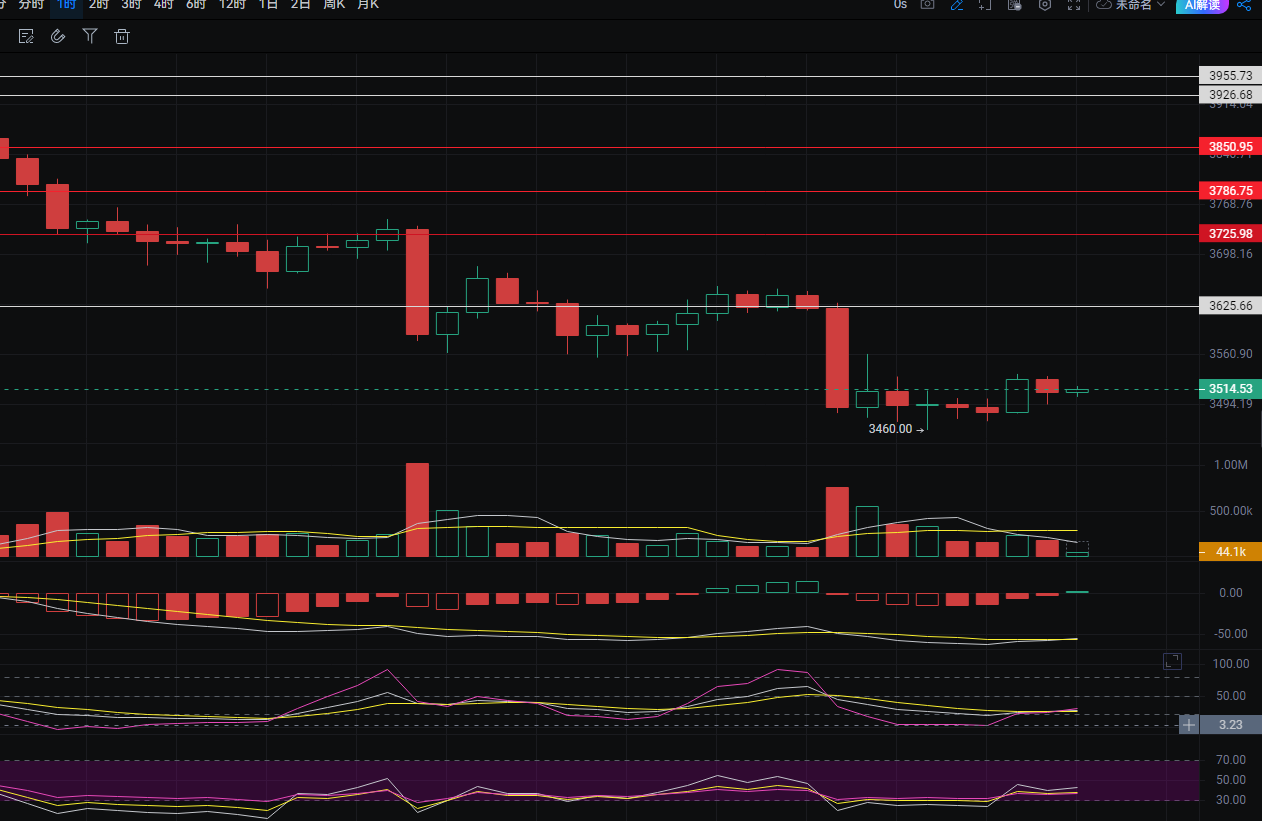Image resolution: width=1262 pixels, height=821 pixels.
Task: Click the drawing notes edit icon
Action: click(x=27, y=37)
